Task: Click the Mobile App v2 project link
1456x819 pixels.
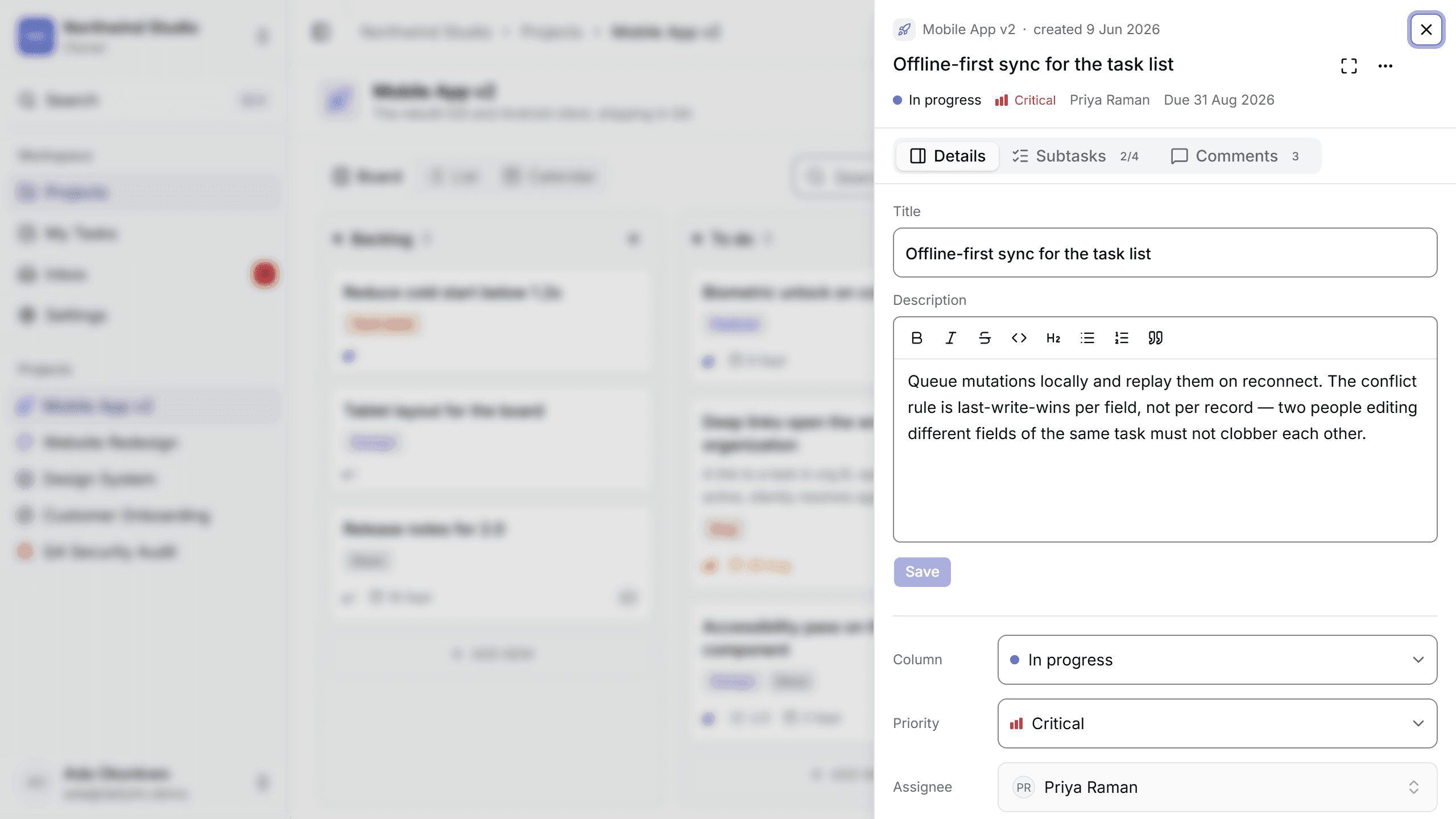Action: [969, 30]
